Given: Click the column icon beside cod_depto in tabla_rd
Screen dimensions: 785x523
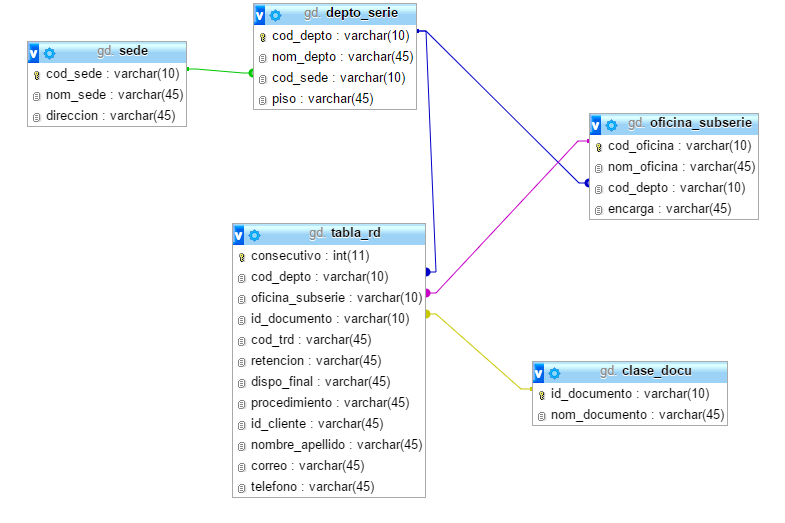Looking at the screenshot, I should [241, 278].
